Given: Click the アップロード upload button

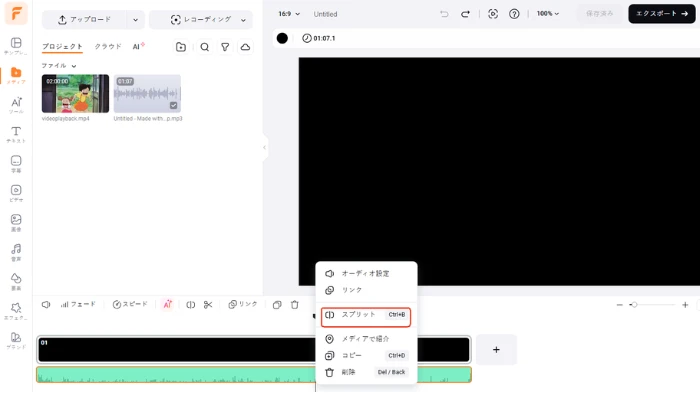Looking at the screenshot, I should click(85, 20).
